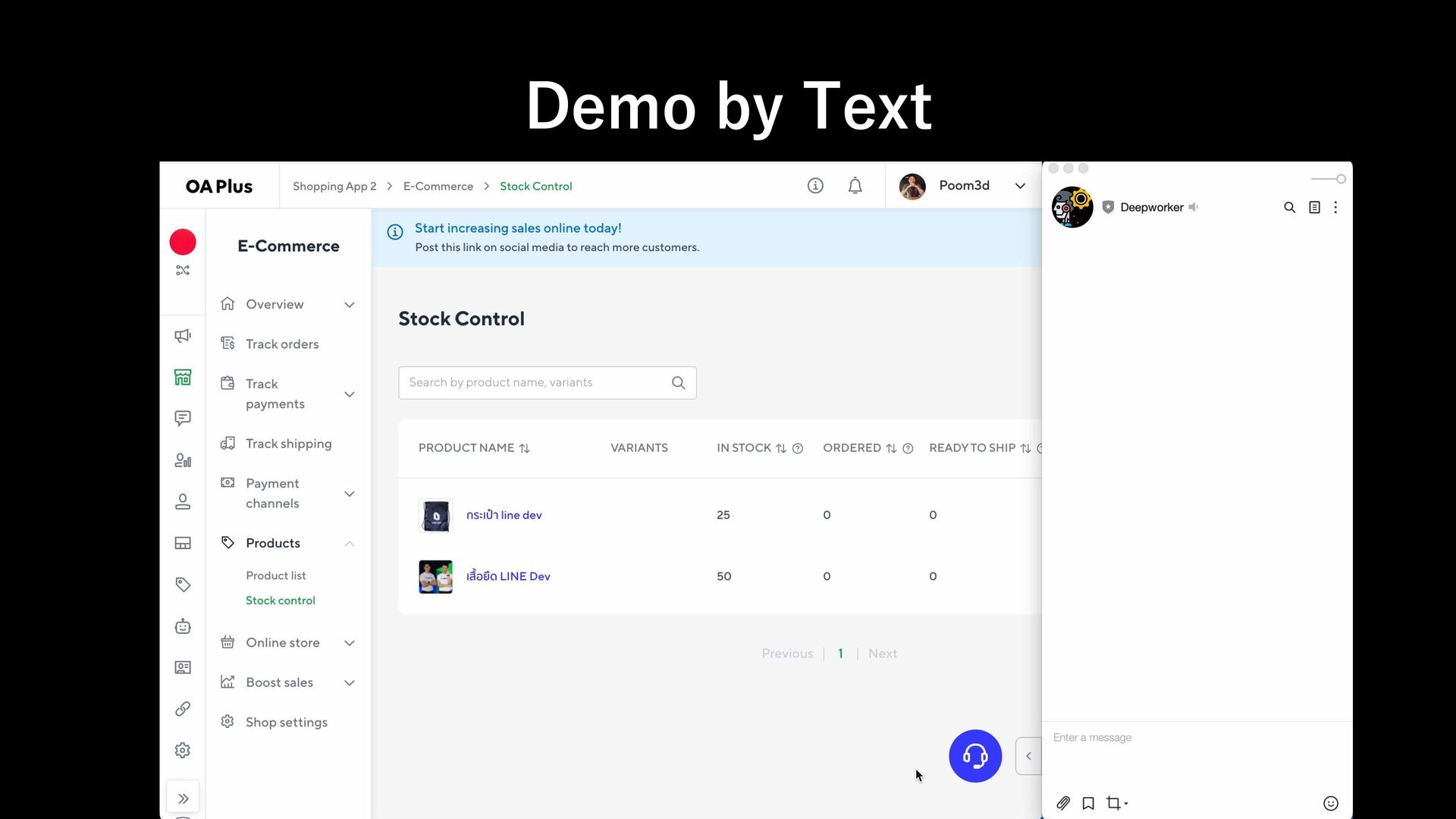Image resolution: width=1456 pixels, height=819 pixels.
Task: Open the กระเป๋า line dev product link
Action: click(504, 515)
